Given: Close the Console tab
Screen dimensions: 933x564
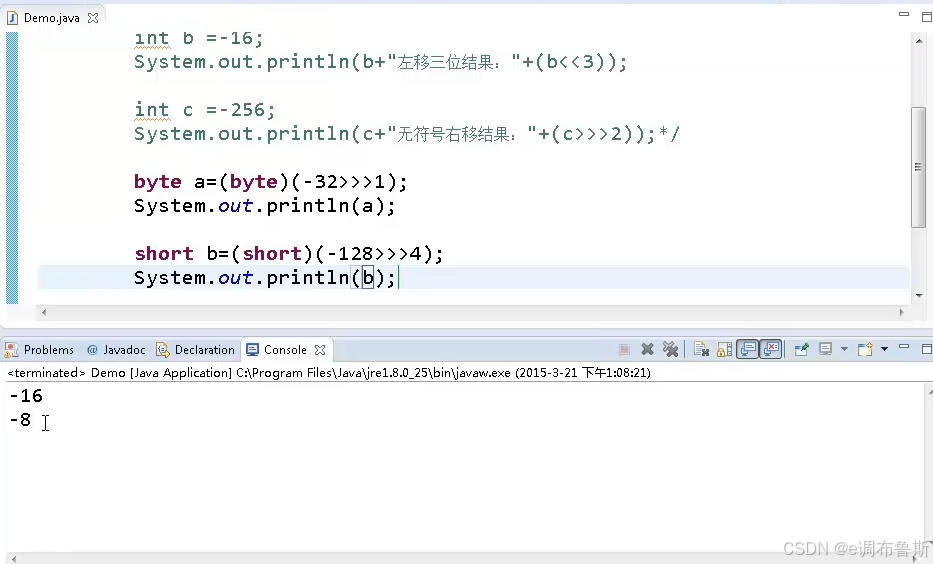Looking at the screenshot, I should 320,350.
